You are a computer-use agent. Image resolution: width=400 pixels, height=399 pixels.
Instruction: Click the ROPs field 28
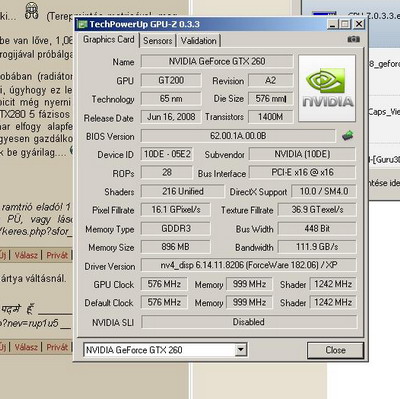click(167, 172)
